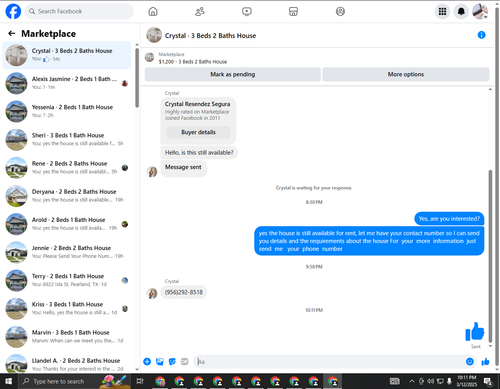Screen dimensions: 500x389
Task: Click the conversation list scrollbar
Action: (x=137, y=78)
